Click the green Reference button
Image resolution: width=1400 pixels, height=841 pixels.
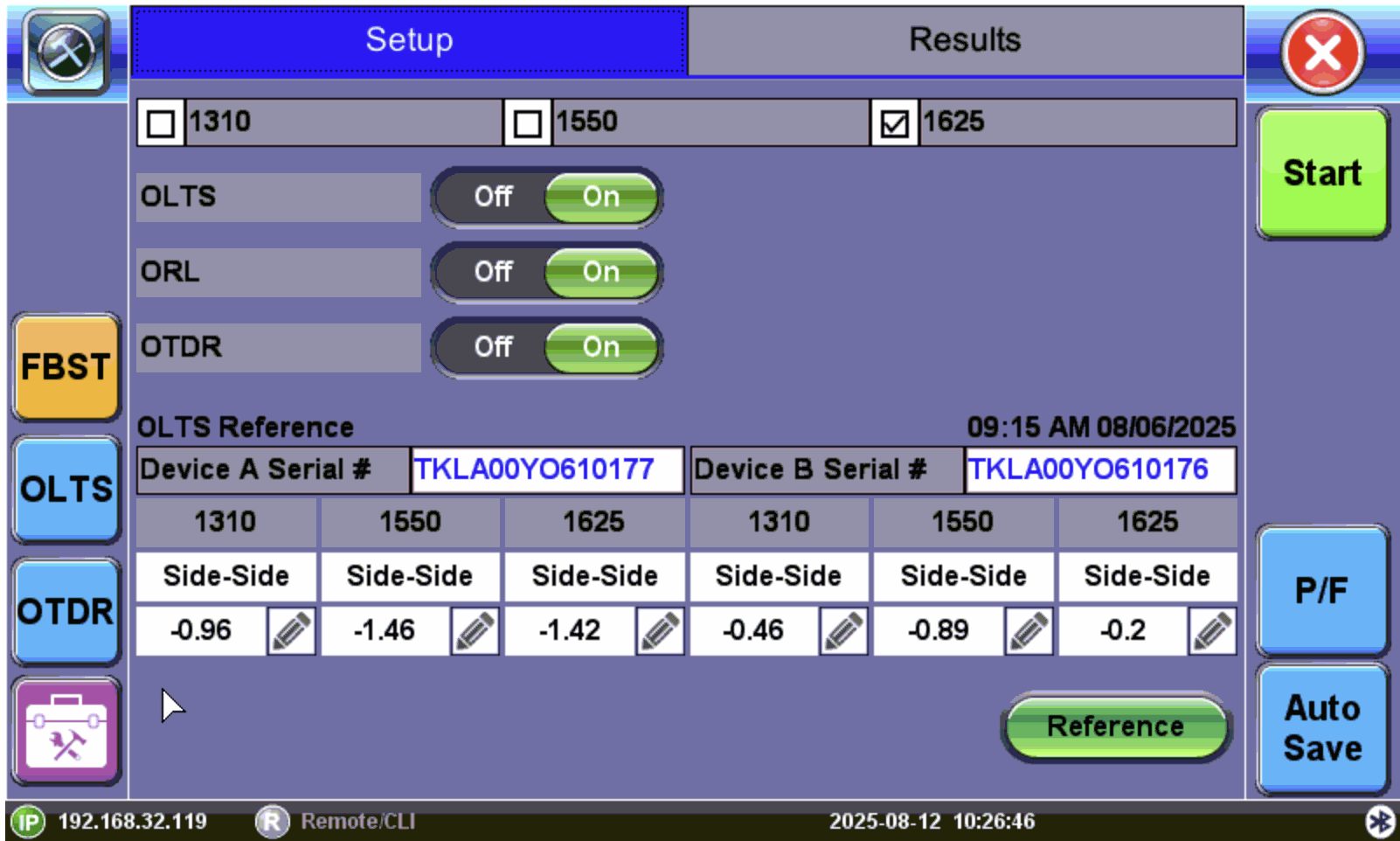click(1115, 726)
